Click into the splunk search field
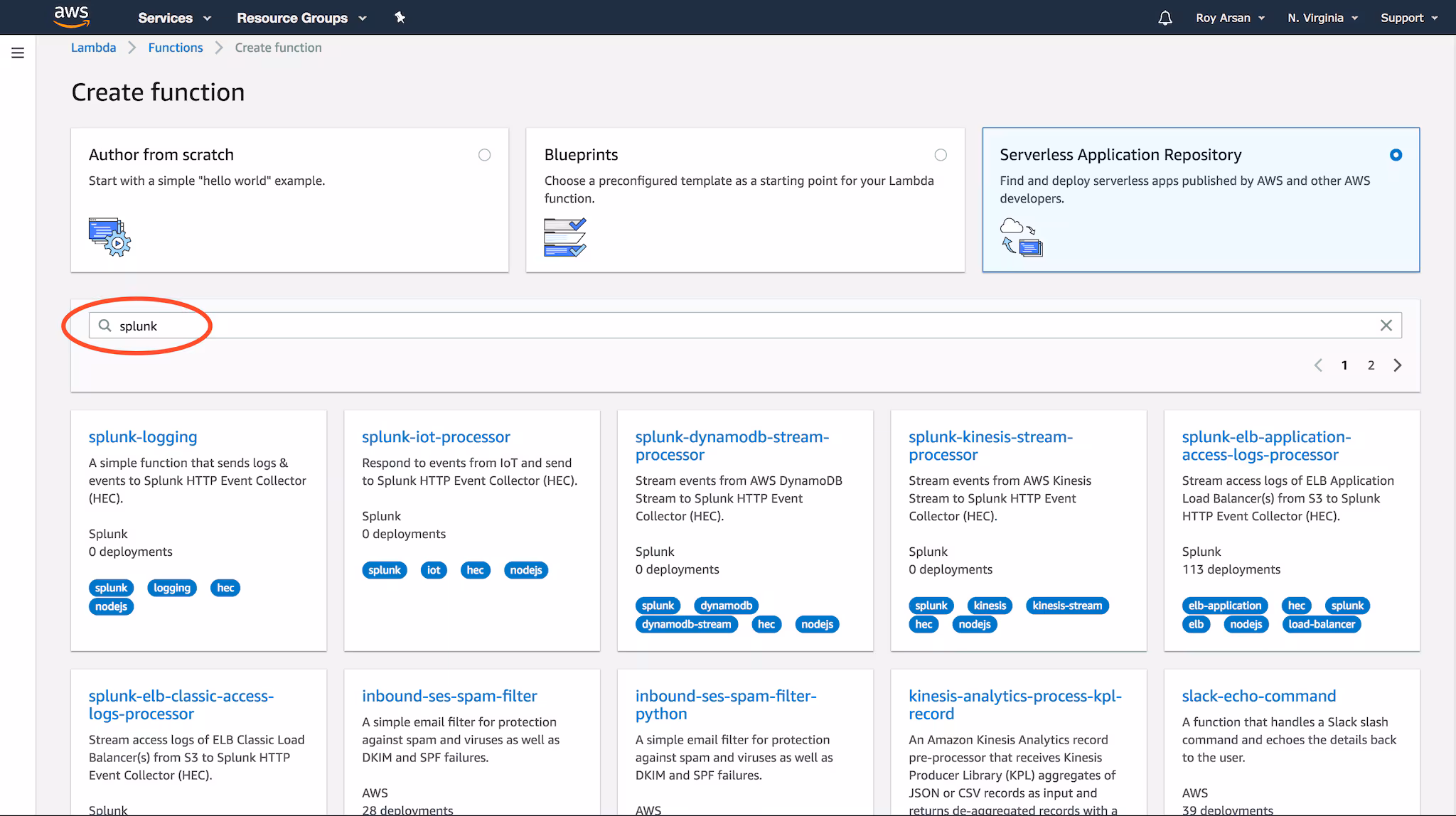The width and height of the screenshot is (1456, 816). pyautogui.click(x=711, y=326)
